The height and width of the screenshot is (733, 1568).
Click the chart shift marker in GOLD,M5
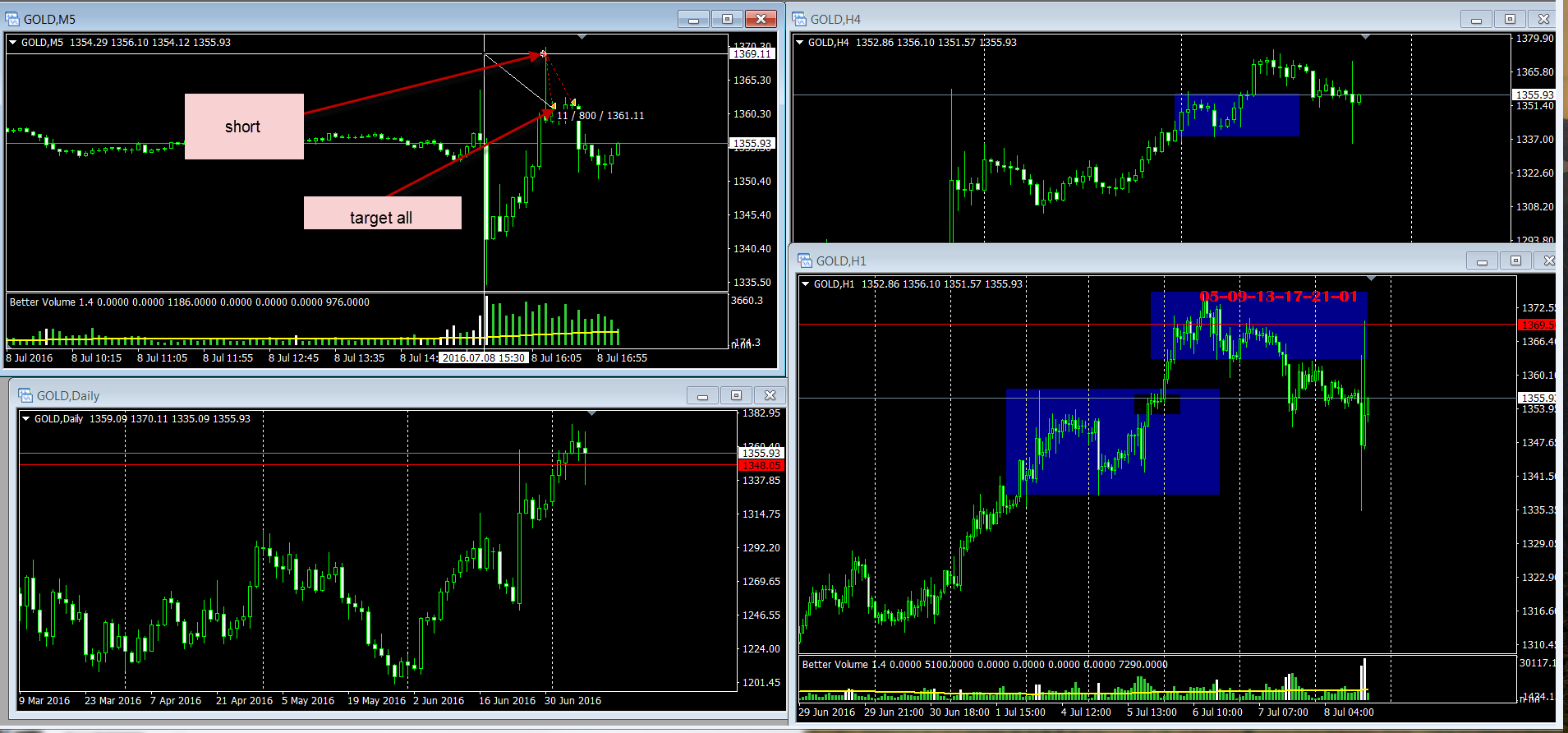coord(582,37)
